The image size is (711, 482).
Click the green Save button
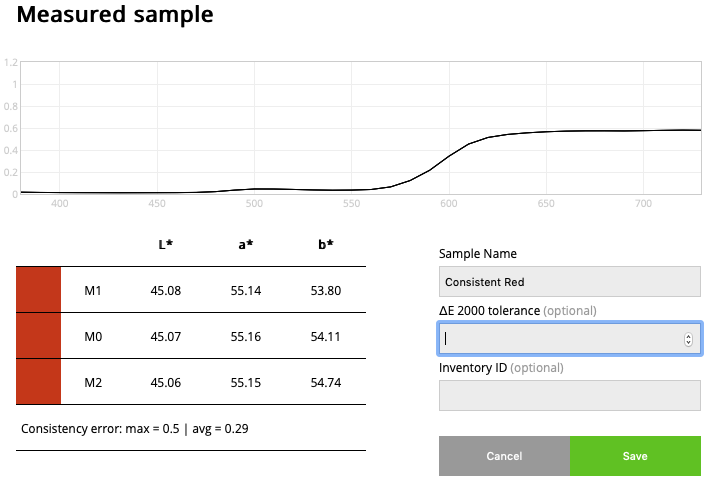click(x=635, y=456)
